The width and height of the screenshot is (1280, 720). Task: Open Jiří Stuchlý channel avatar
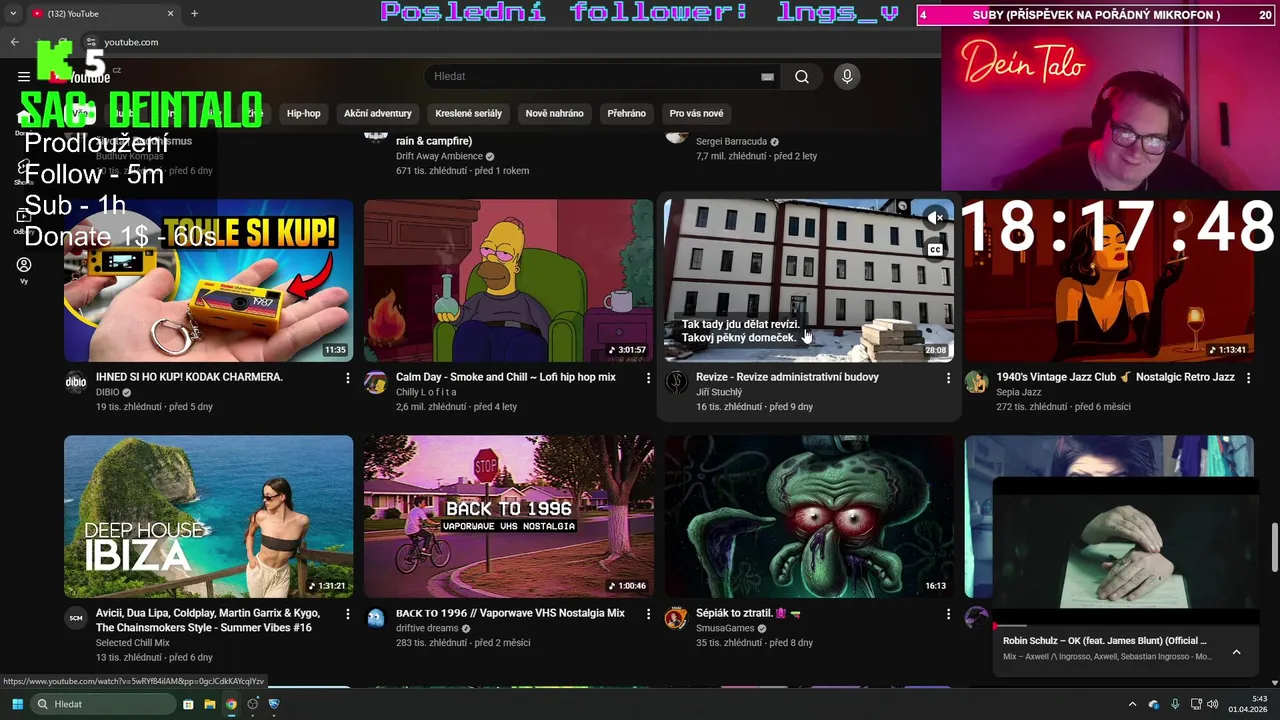[x=676, y=382]
